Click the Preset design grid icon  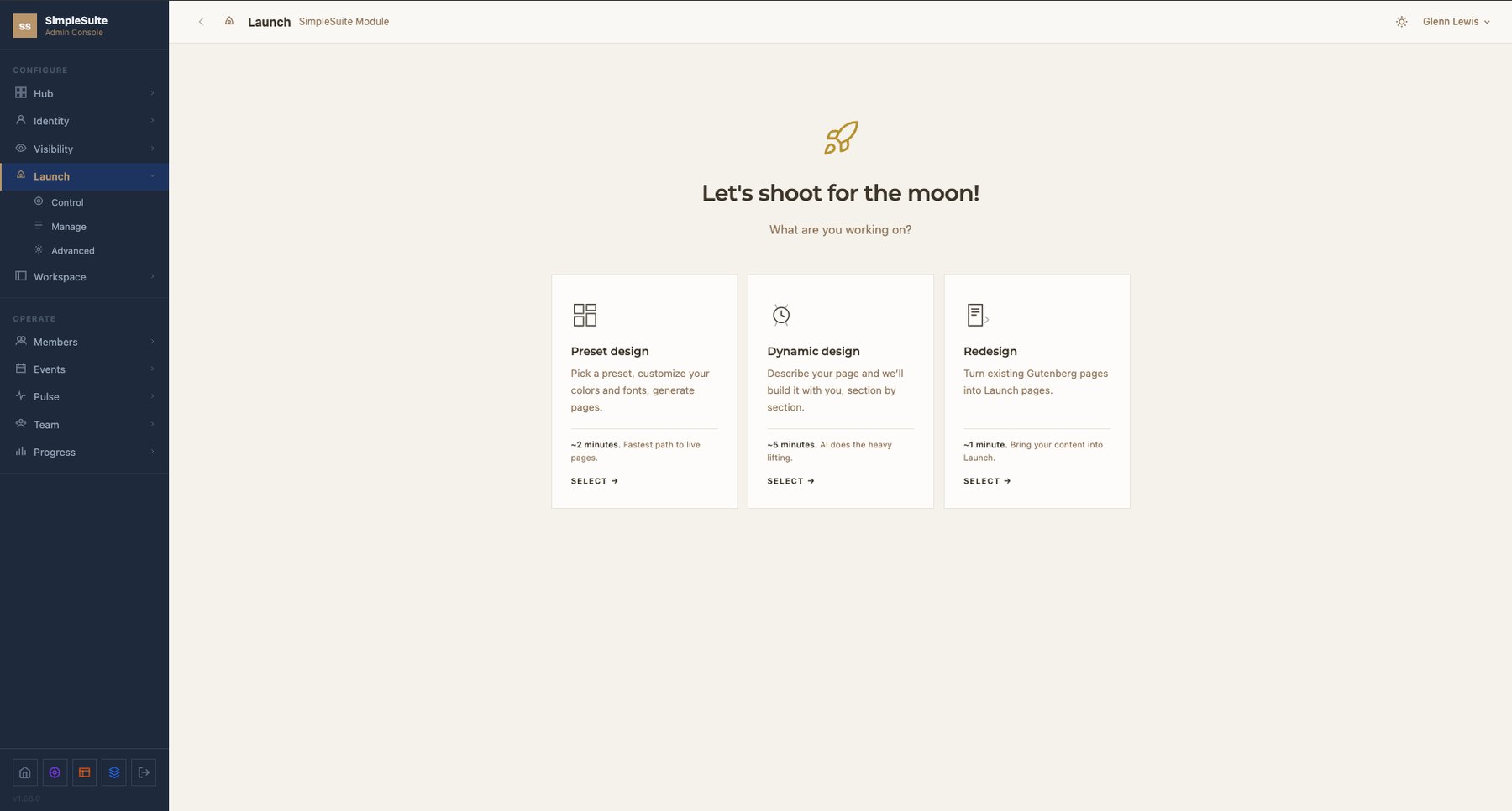pyautogui.click(x=585, y=315)
